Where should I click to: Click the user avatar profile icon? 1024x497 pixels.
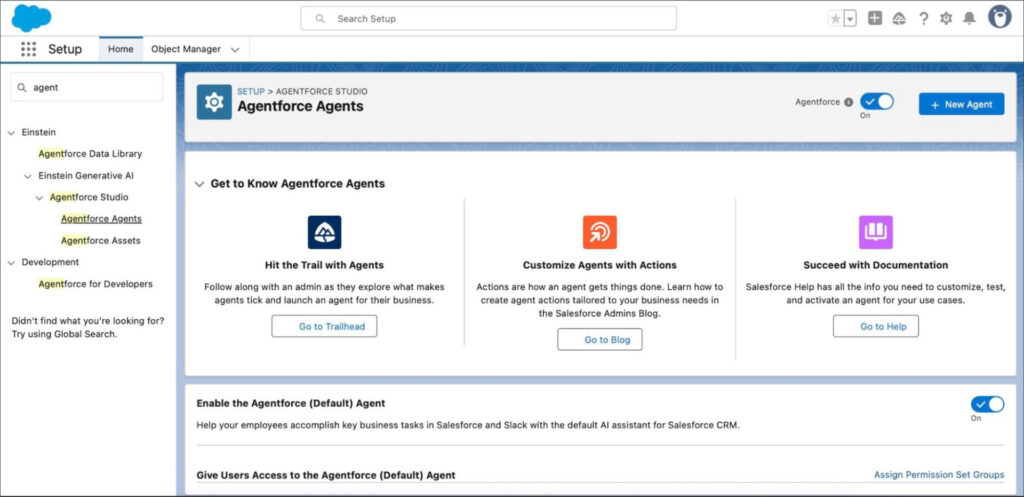pyautogui.click(x=999, y=17)
